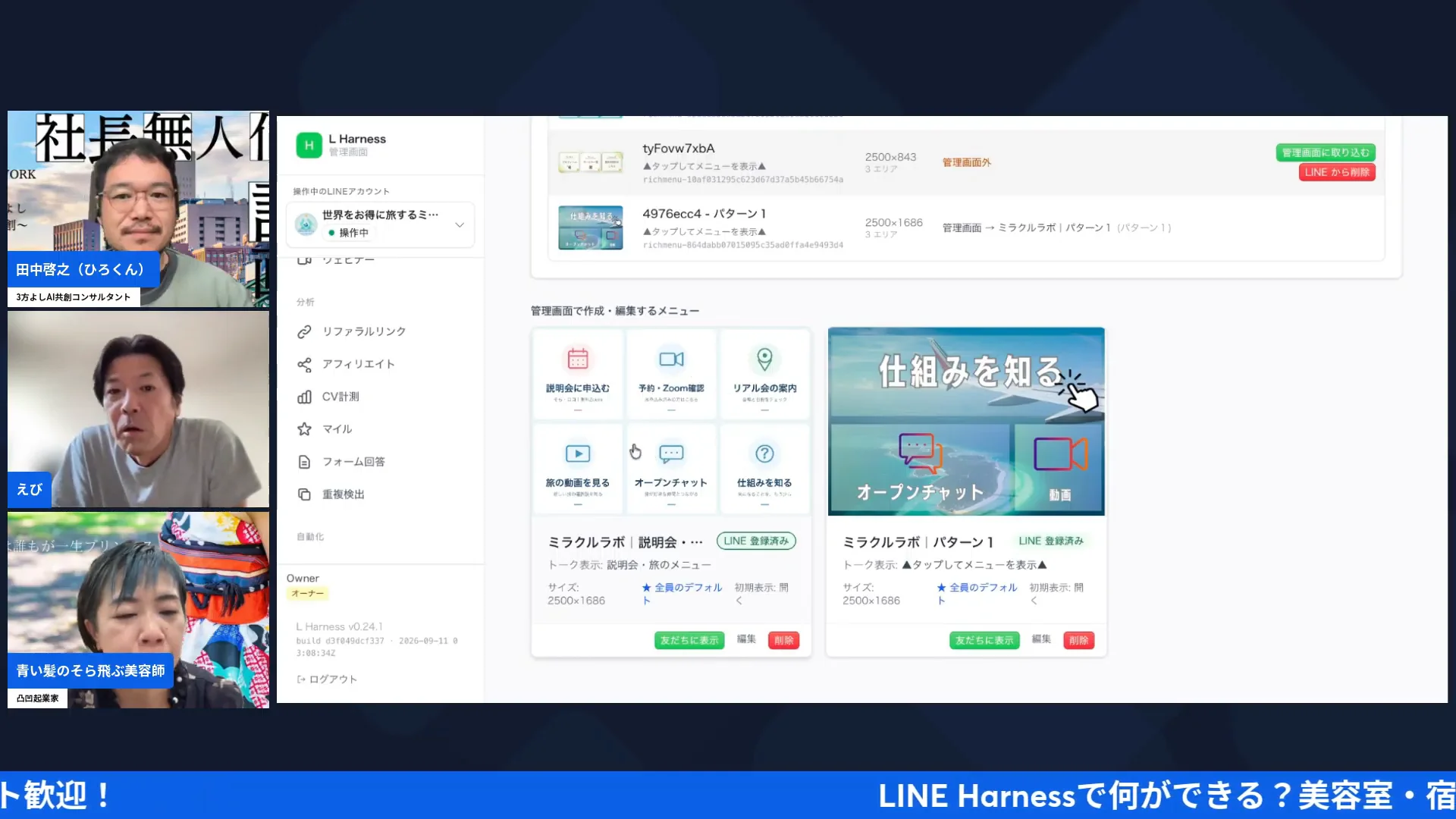Go to フォーム回答 in sidebar
Image resolution: width=1456 pixels, height=819 pixels.
click(353, 462)
